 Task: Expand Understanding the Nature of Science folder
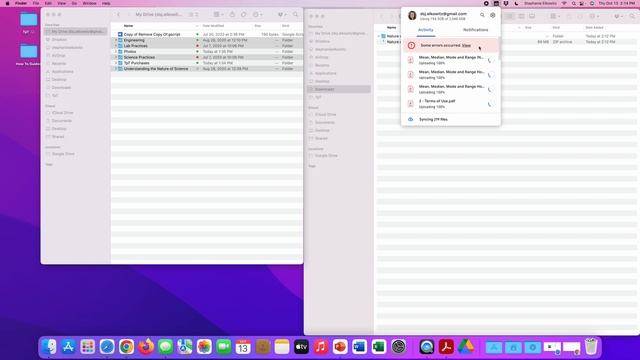116,69
